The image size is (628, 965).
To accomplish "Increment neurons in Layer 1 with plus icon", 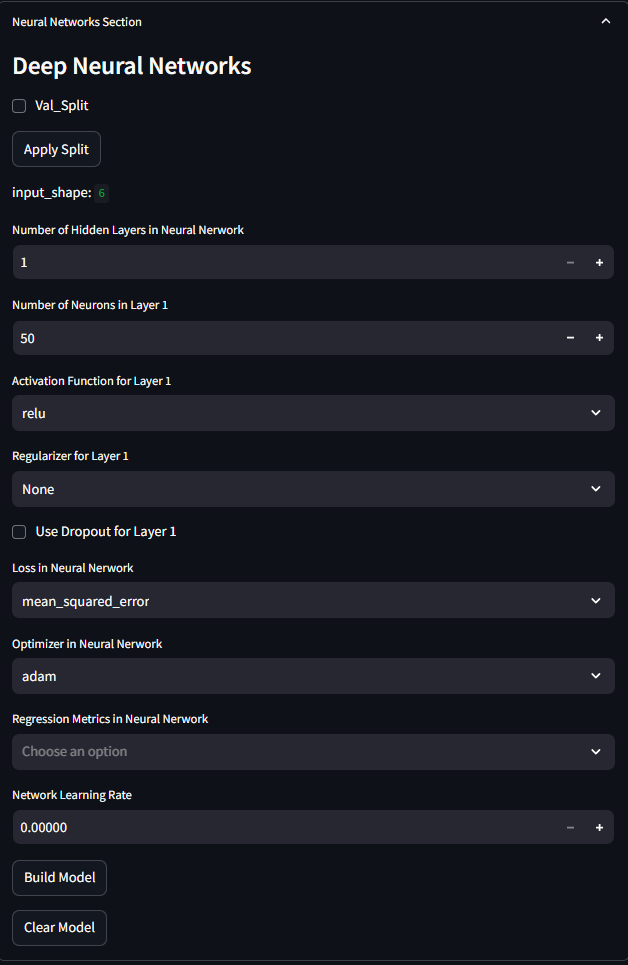I will click(x=599, y=338).
